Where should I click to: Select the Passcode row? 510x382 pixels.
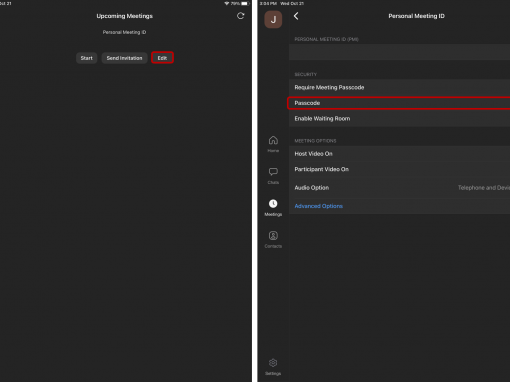[399, 103]
